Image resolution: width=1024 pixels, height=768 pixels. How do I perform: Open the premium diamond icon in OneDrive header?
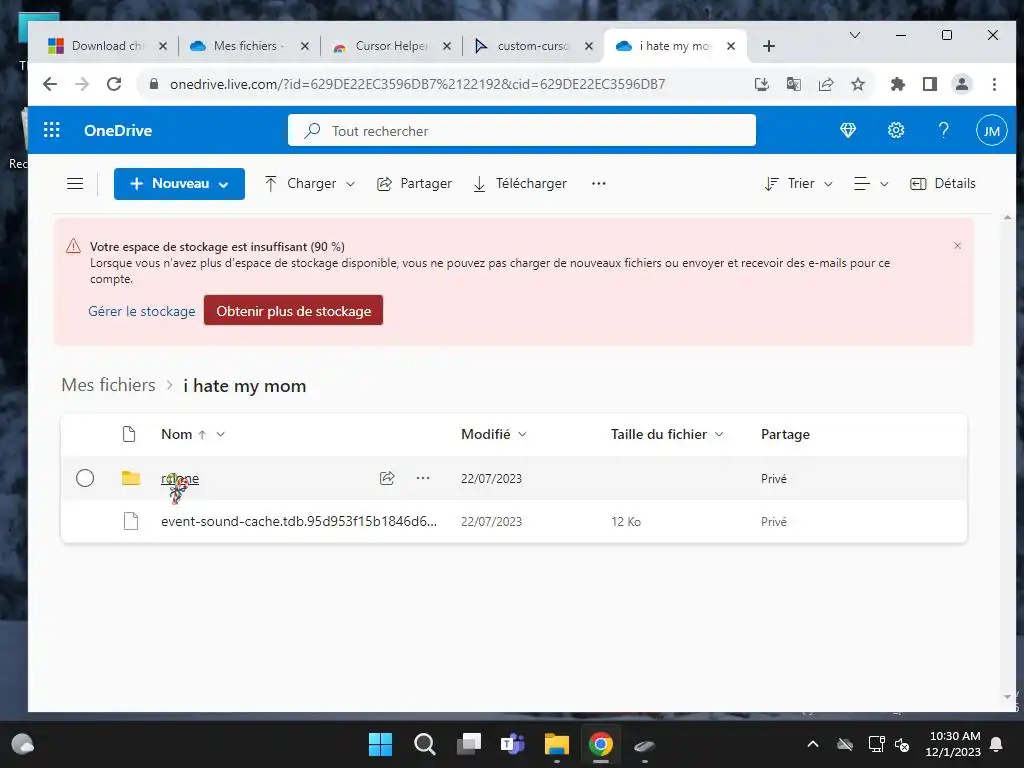(x=848, y=131)
